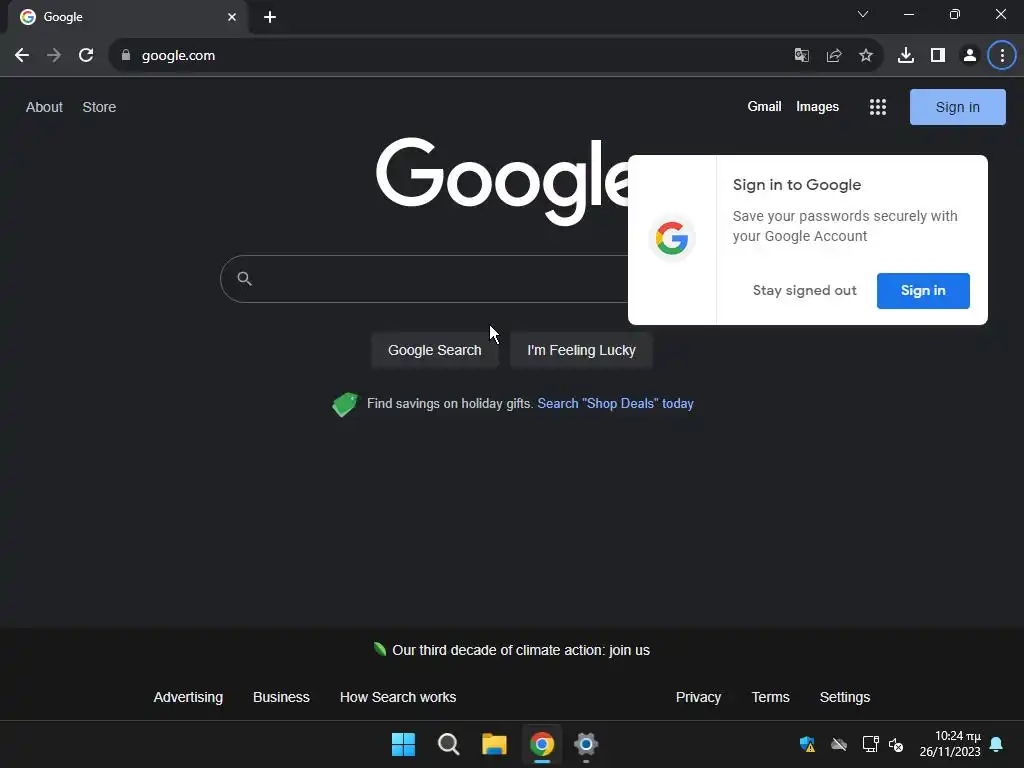The height and width of the screenshot is (768, 1024).
Task: Click the Google logo in the sign-in popup
Action: pos(672,238)
